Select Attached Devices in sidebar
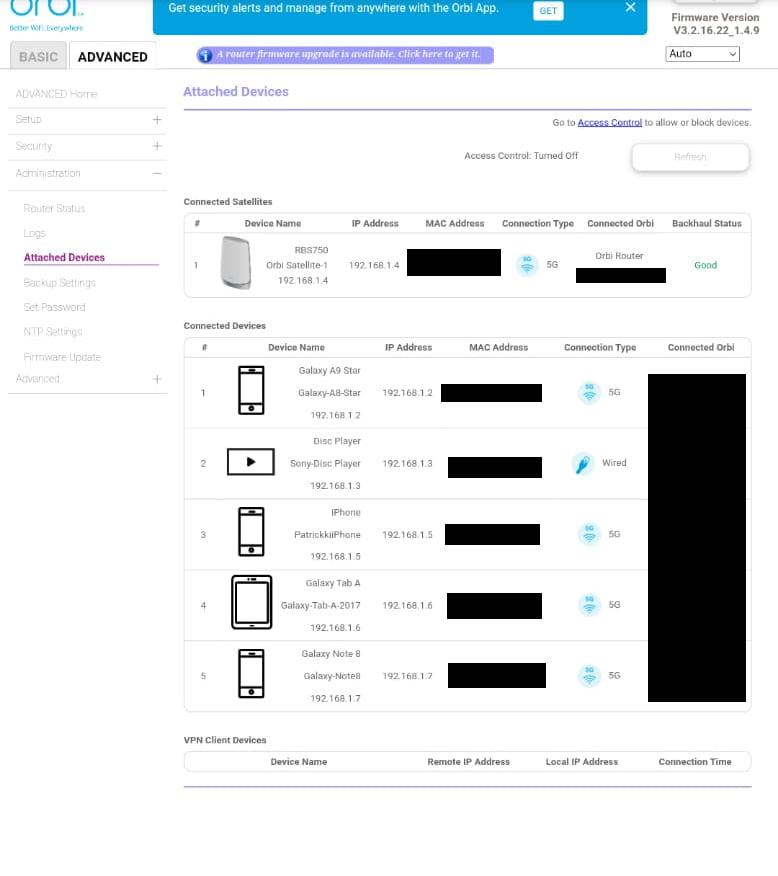Screen dimensions: 778x876 pos(64,258)
